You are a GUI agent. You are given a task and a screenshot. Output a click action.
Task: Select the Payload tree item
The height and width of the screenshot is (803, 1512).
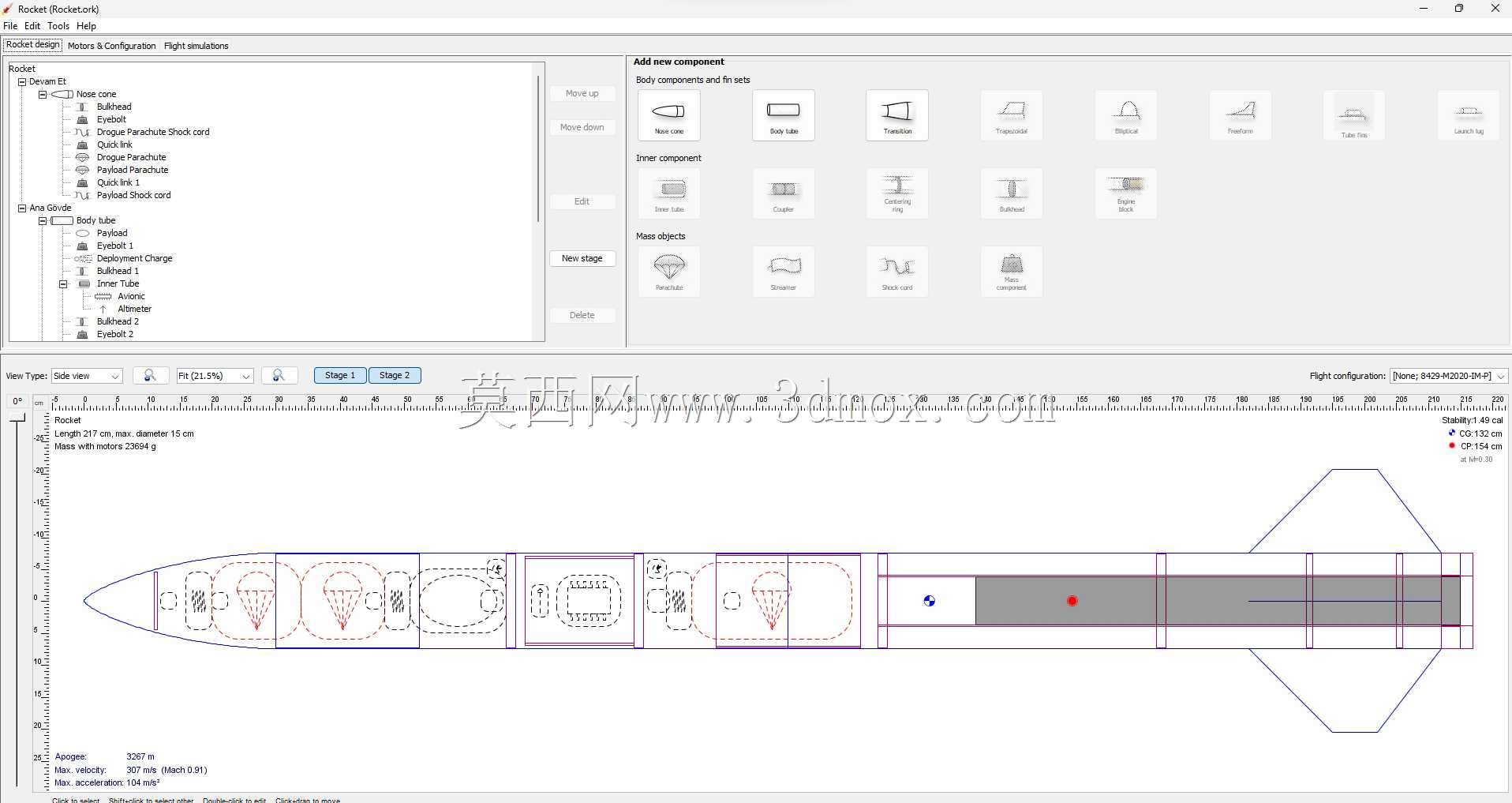point(112,233)
